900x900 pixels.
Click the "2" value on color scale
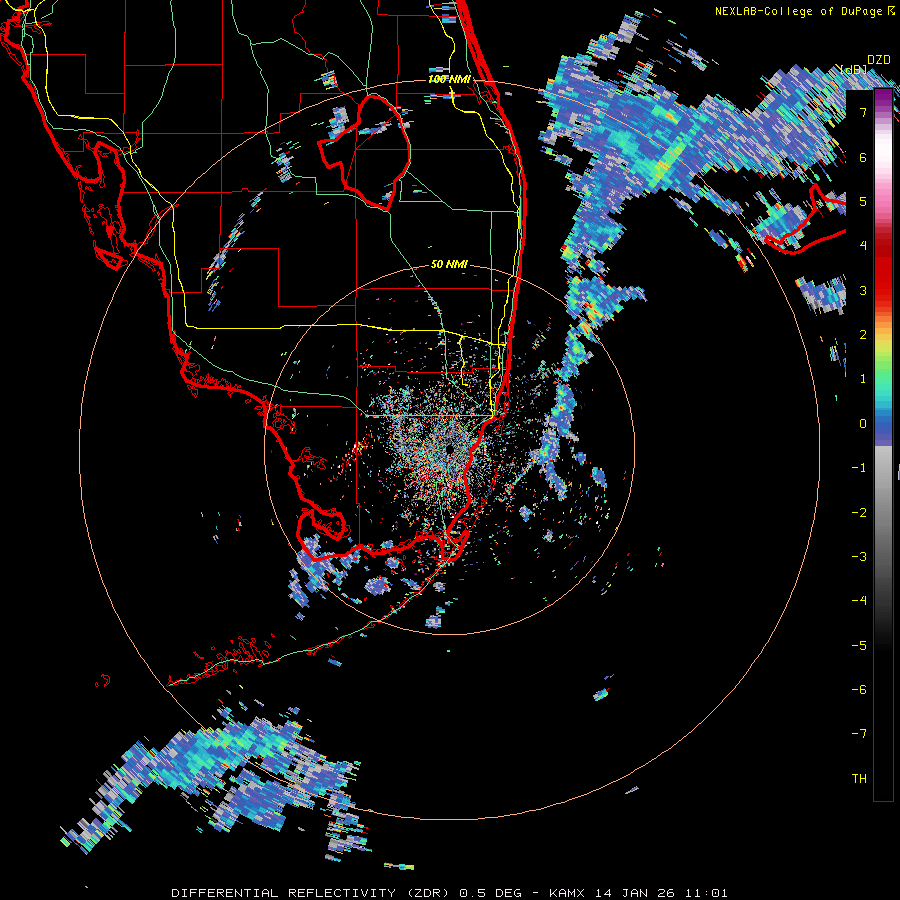(x=863, y=335)
